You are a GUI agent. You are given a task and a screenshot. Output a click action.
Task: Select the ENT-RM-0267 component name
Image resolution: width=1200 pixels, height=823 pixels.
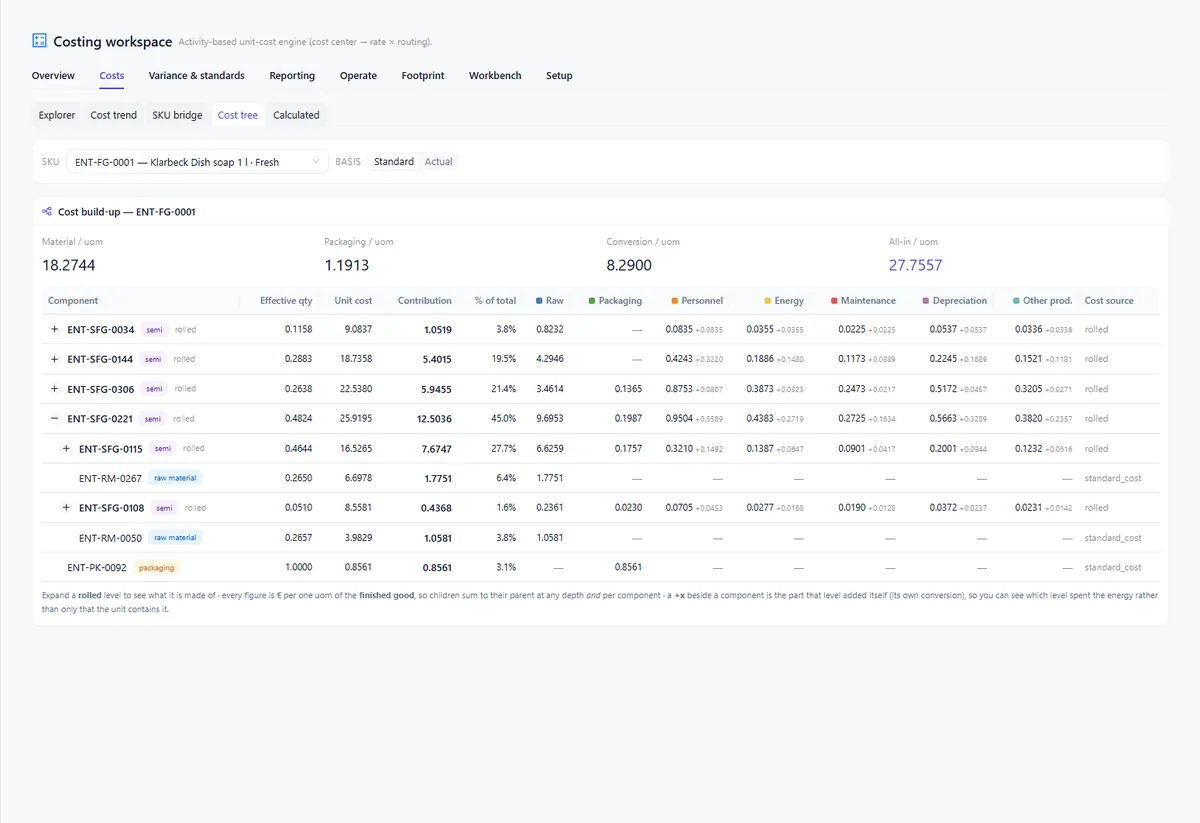[x=110, y=478]
